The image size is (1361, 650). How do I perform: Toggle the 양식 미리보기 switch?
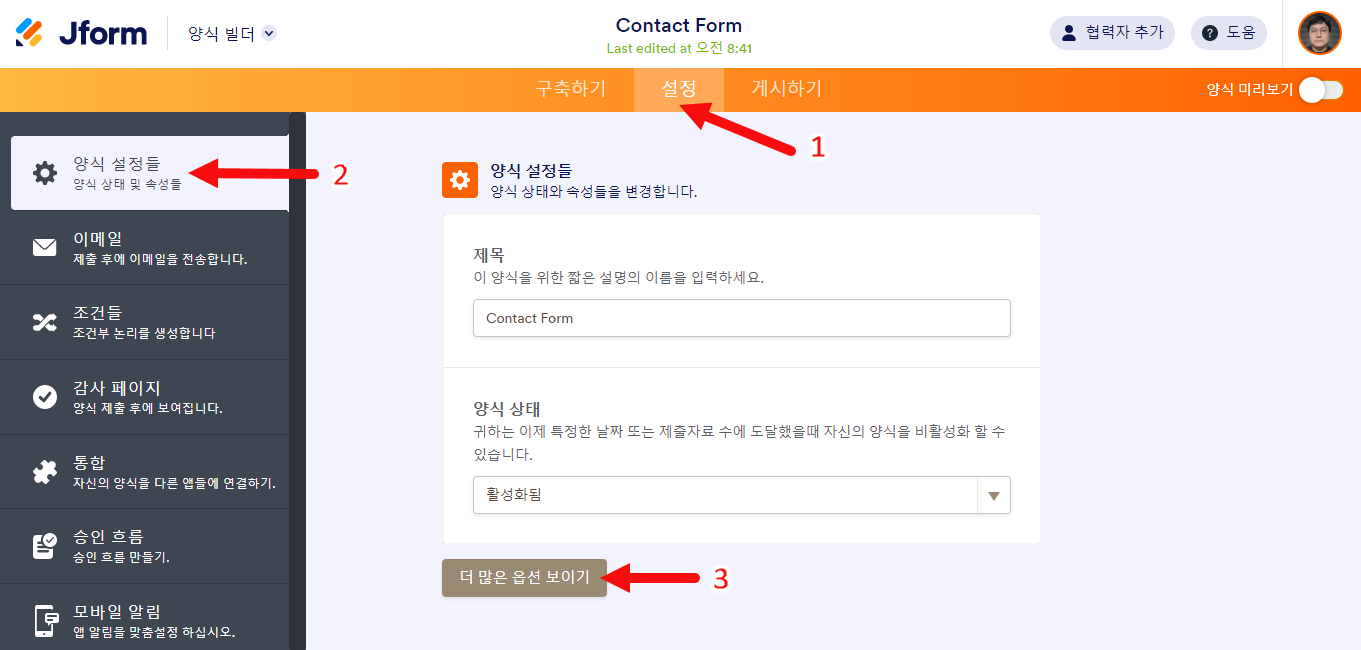1320,90
